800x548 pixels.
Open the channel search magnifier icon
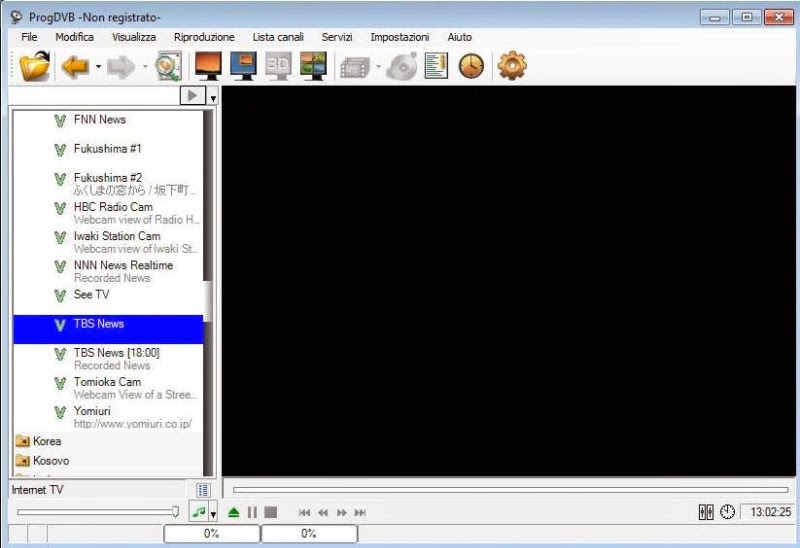click(168, 66)
